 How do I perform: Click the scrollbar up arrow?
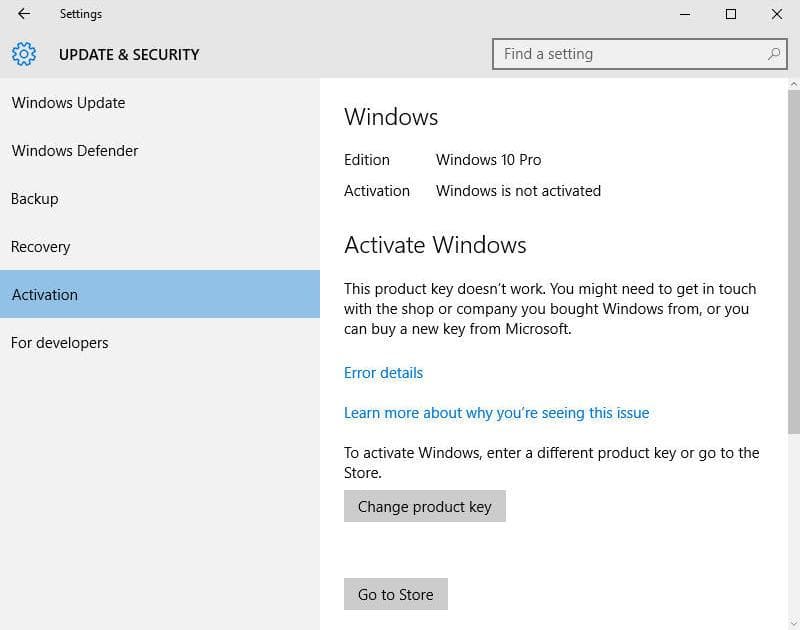pos(794,84)
